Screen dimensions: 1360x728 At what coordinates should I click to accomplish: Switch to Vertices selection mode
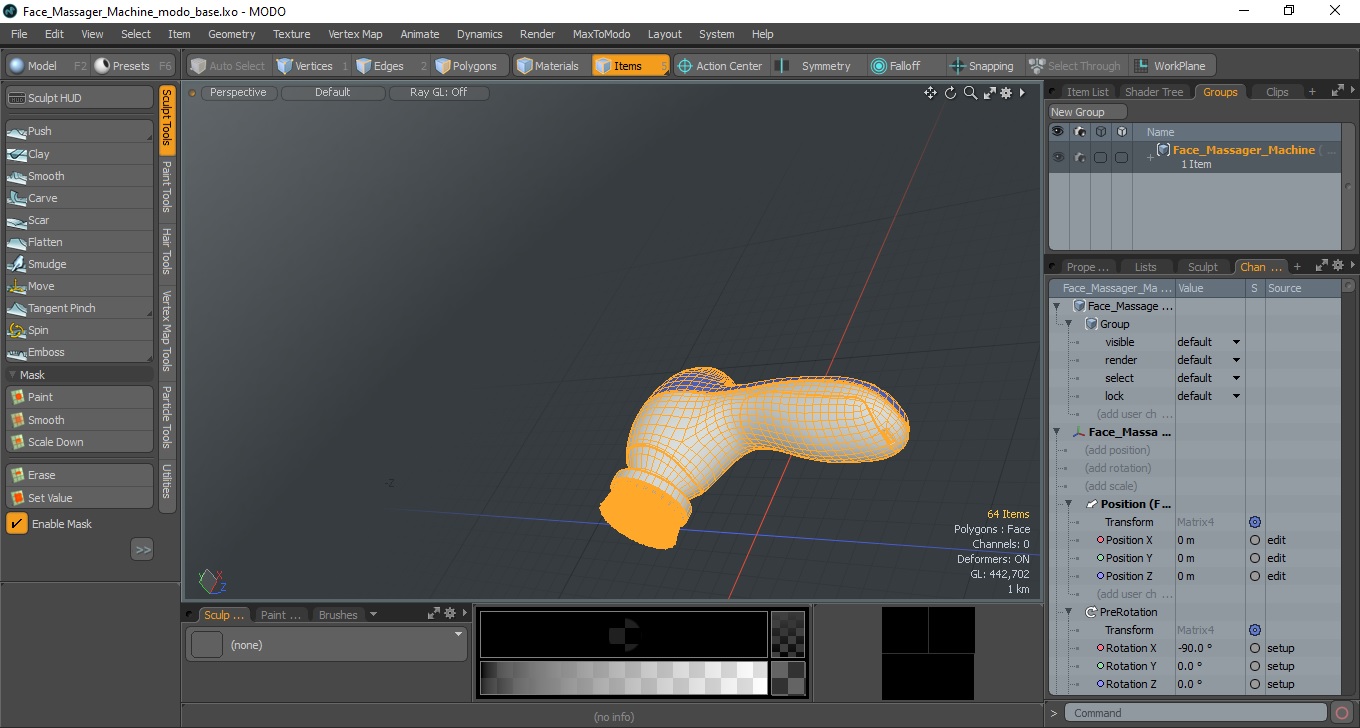coord(311,66)
